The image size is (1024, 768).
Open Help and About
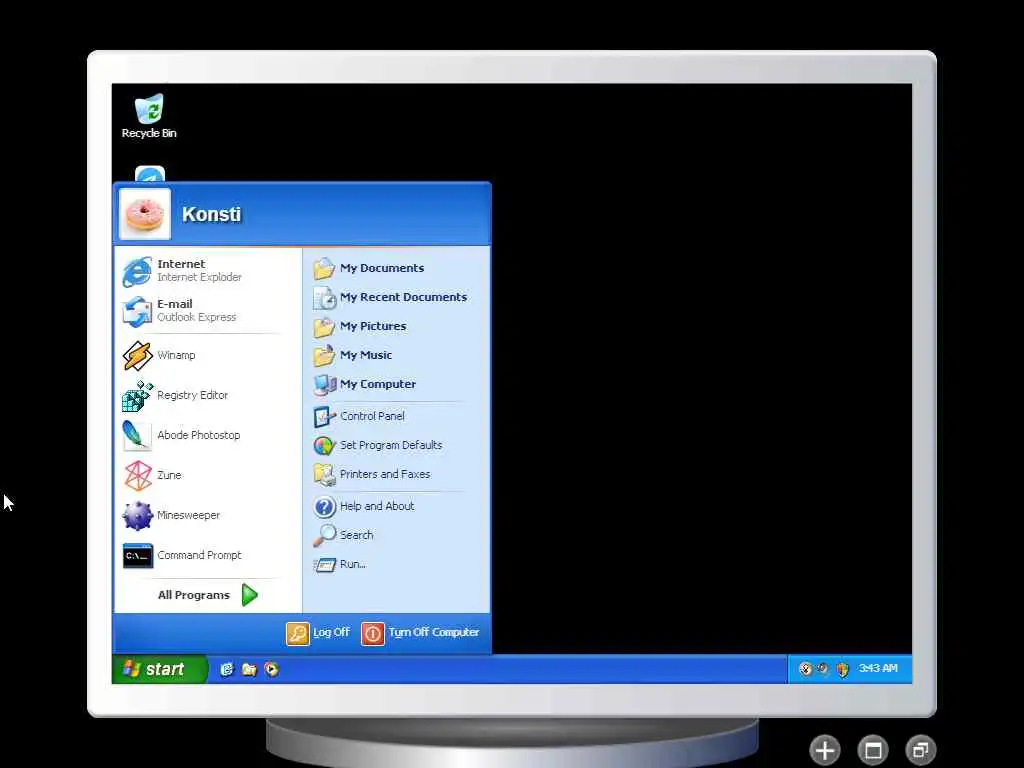click(x=397, y=506)
